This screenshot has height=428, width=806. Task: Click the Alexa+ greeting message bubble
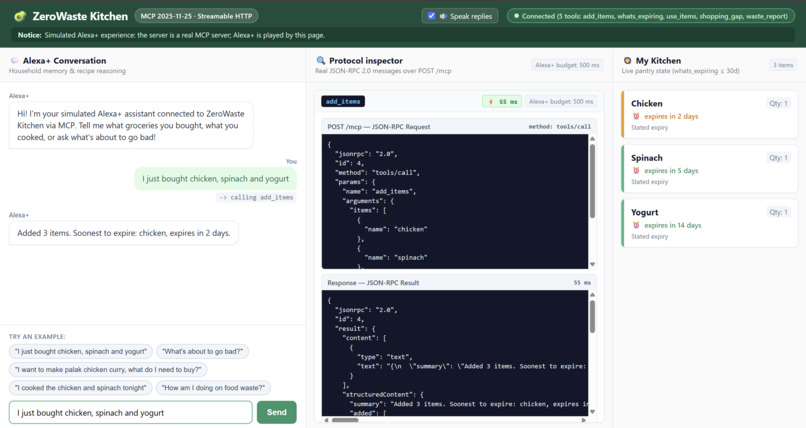pyautogui.click(x=131, y=125)
